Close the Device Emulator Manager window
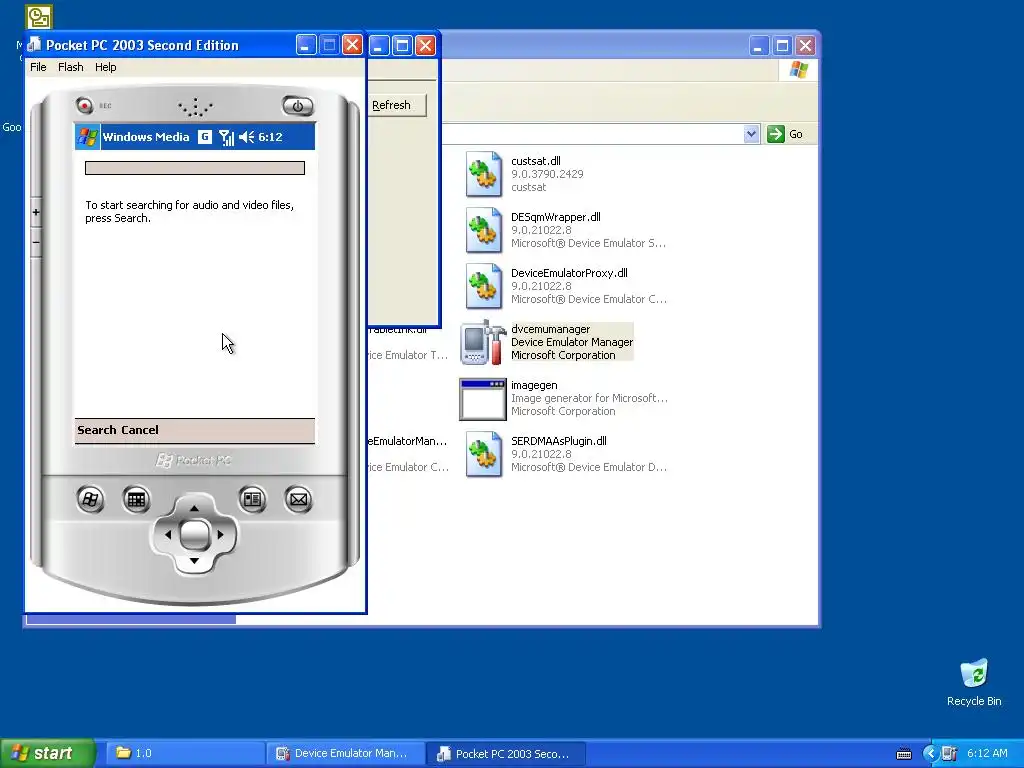This screenshot has width=1024, height=768. coord(425,45)
